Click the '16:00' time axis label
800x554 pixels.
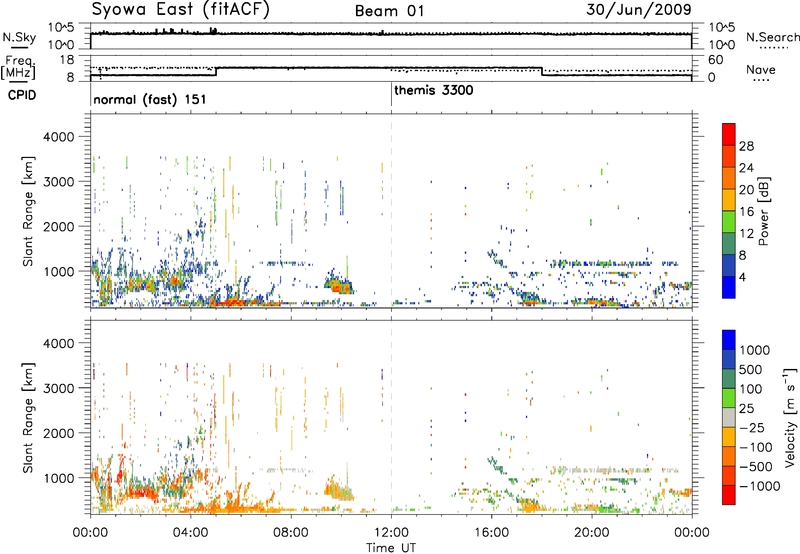coord(491,533)
